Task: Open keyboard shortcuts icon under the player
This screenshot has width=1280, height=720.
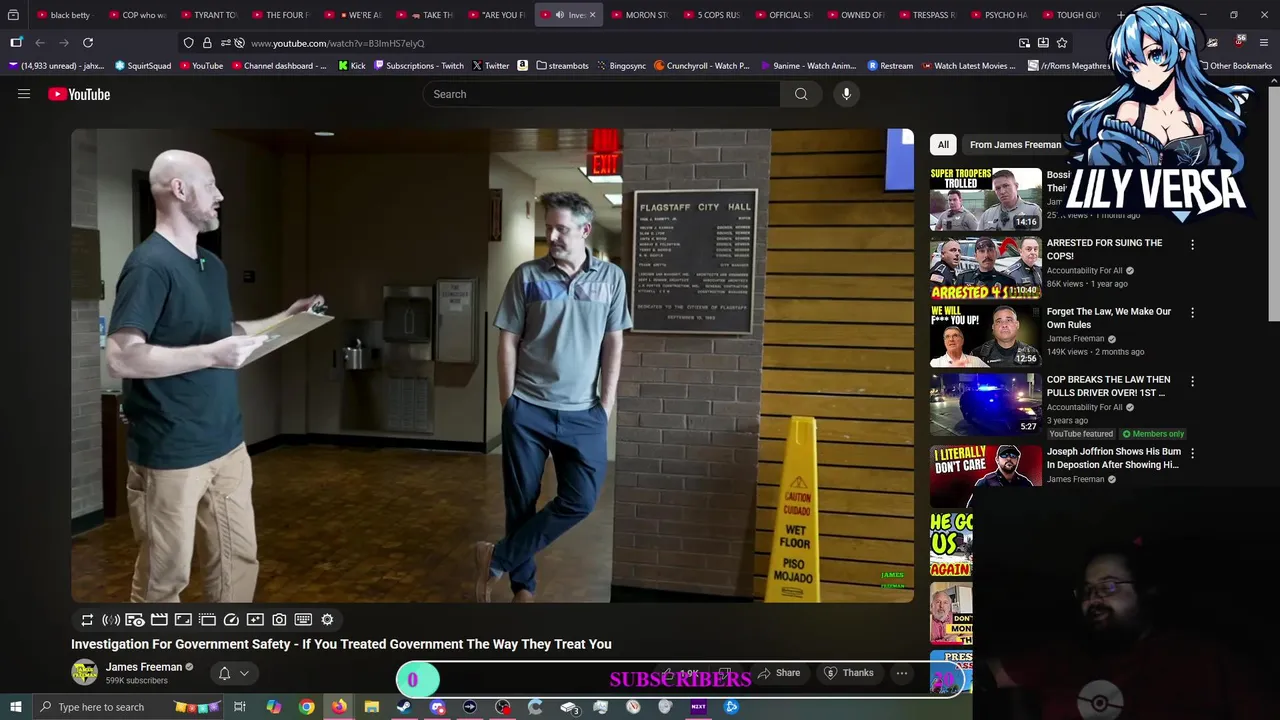Action: click(x=303, y=620)
